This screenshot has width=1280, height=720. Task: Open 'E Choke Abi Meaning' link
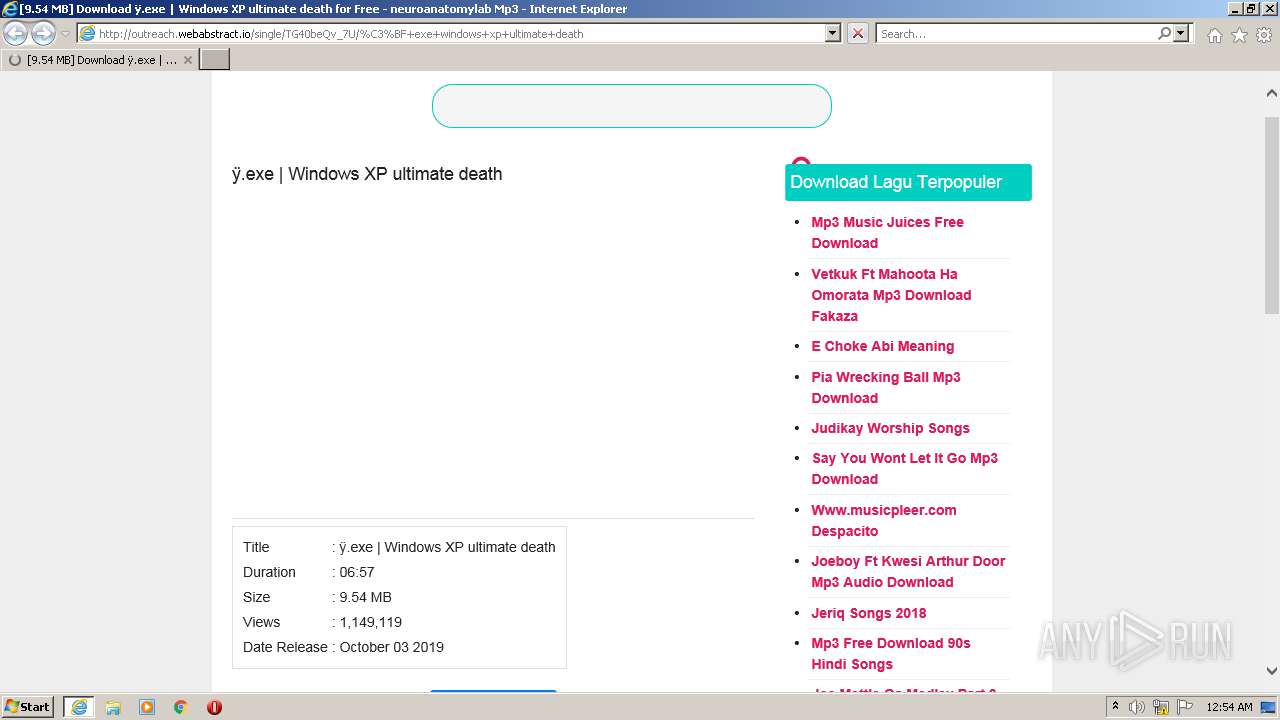click(x=882, y=346)
